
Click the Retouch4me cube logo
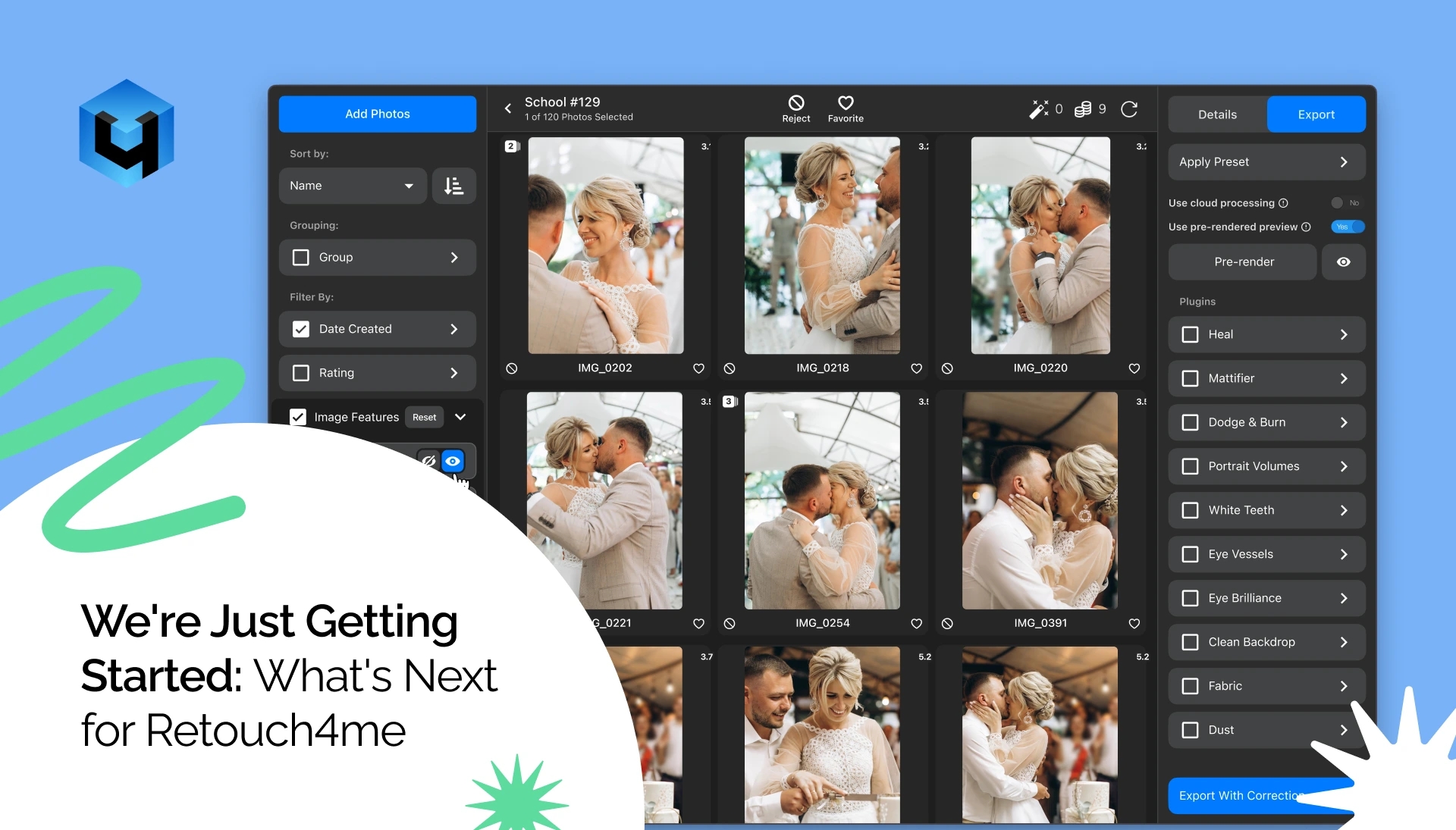127,133
